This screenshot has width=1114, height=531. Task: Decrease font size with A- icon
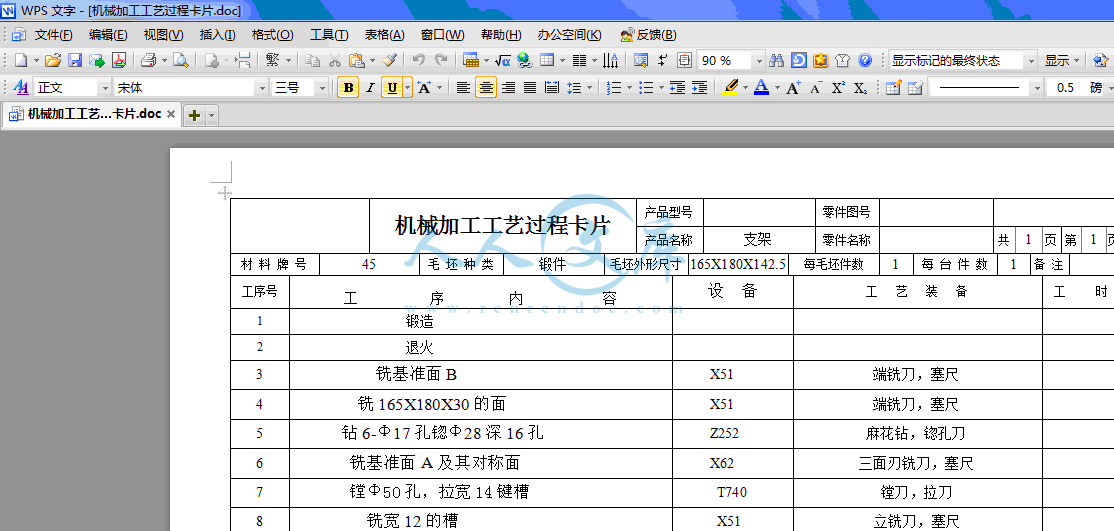coord(816,87)
